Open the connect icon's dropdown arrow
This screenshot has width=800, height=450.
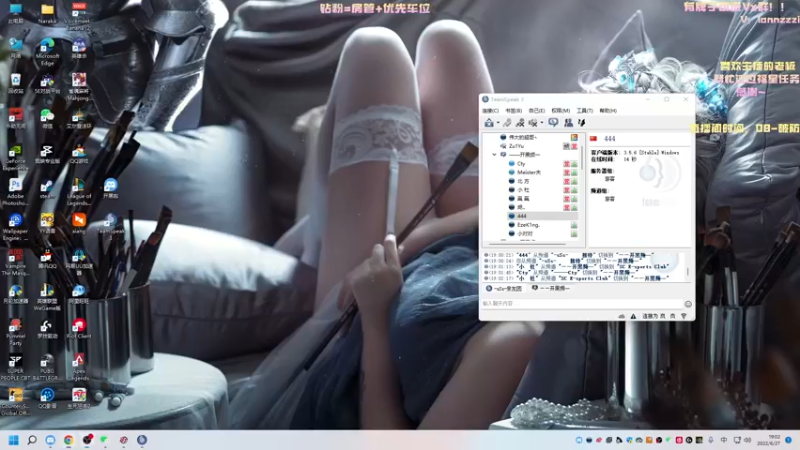[x=498, y=123]
